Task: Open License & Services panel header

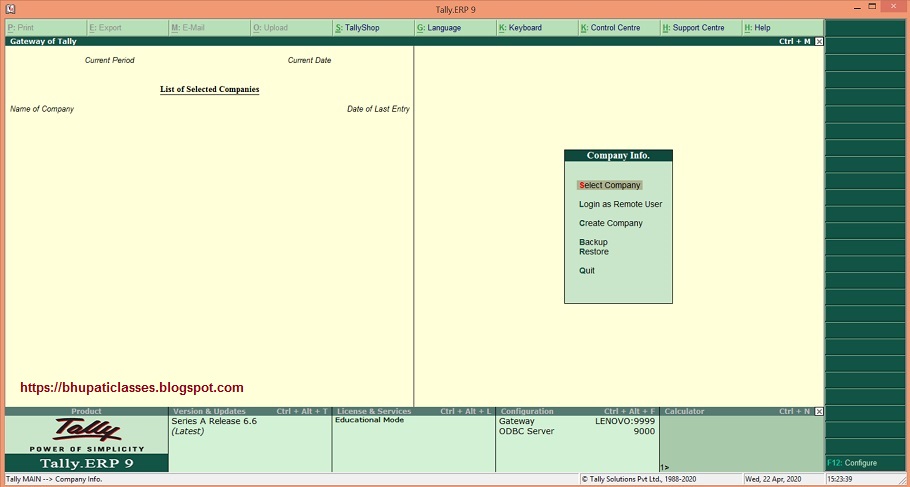Action: point(414,411)
